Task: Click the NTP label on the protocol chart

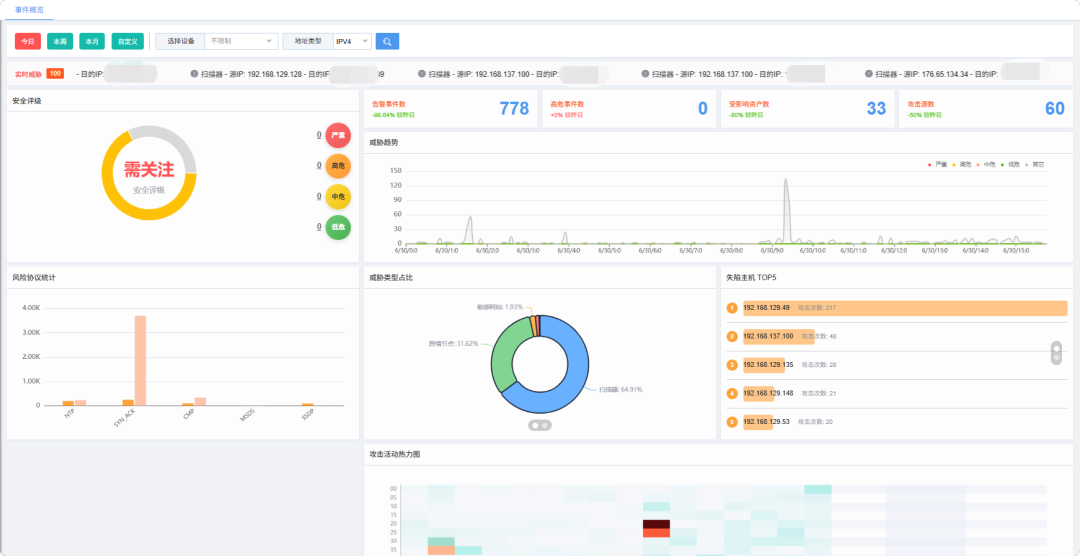Action: click(x=70, y=414)
